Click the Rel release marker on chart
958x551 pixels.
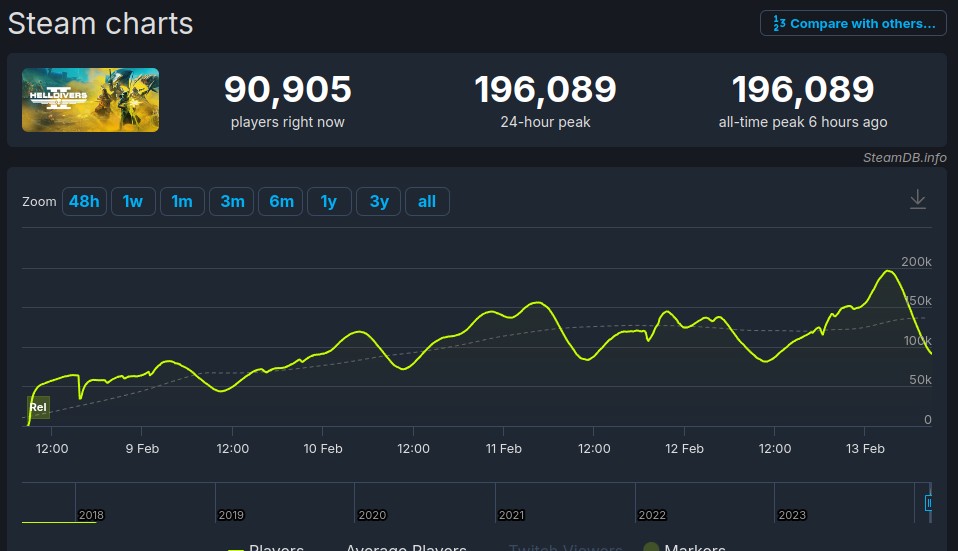[38, 407]
